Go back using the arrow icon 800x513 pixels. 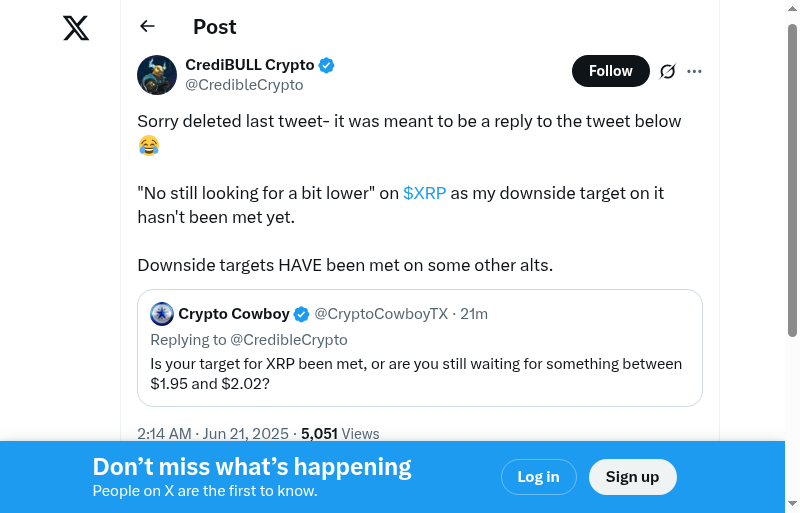(x=148, y=27)
